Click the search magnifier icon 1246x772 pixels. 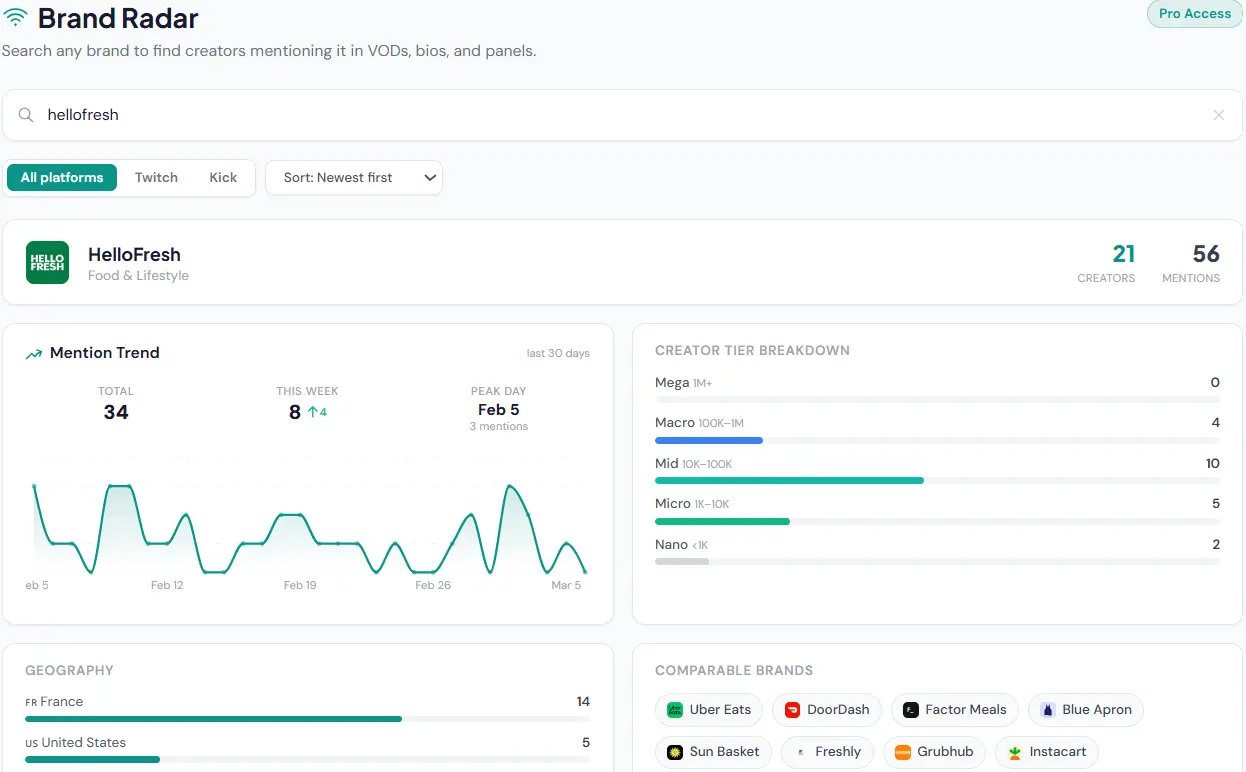26,114
